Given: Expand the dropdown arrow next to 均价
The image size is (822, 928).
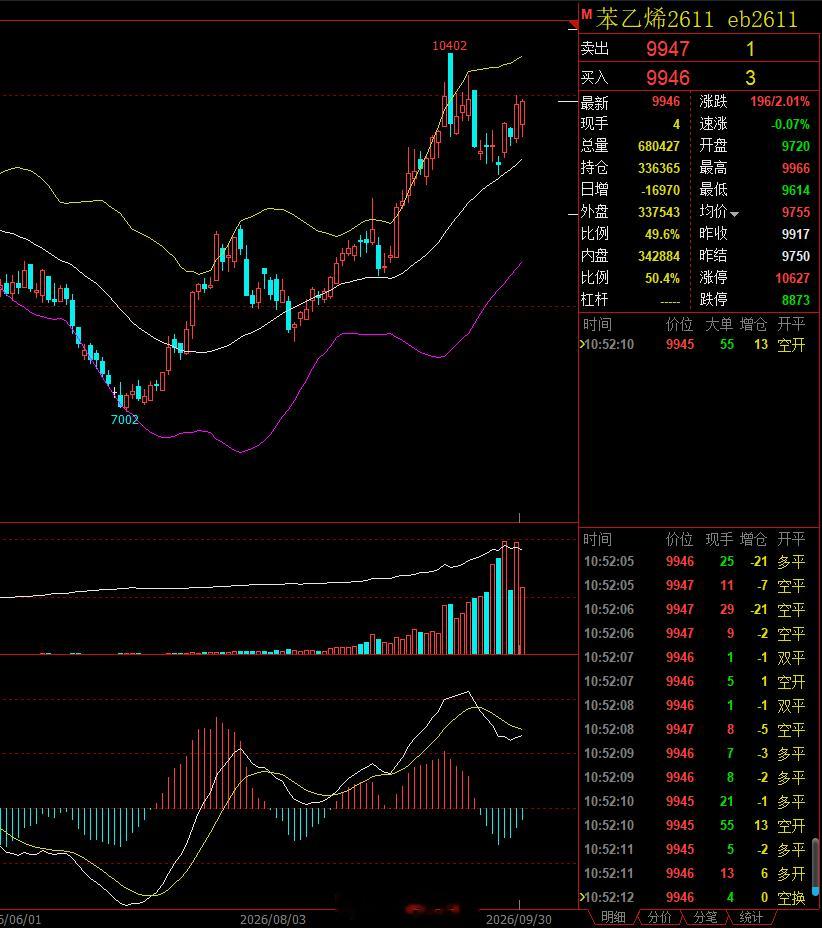Looking at the screenshot, I should (x=734, y=214).
